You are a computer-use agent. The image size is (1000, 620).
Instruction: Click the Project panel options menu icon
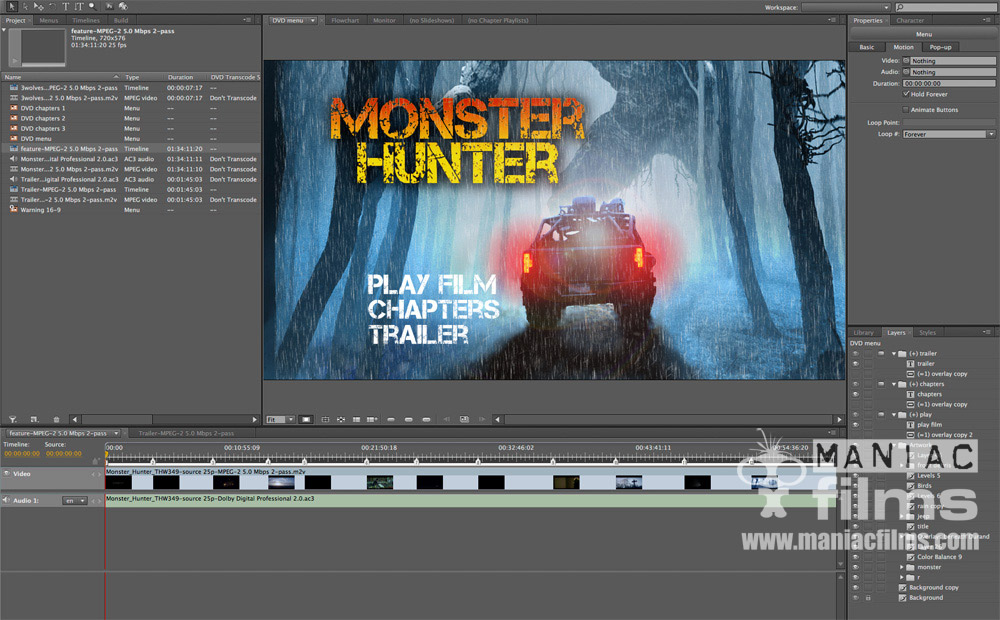(247, 20)
